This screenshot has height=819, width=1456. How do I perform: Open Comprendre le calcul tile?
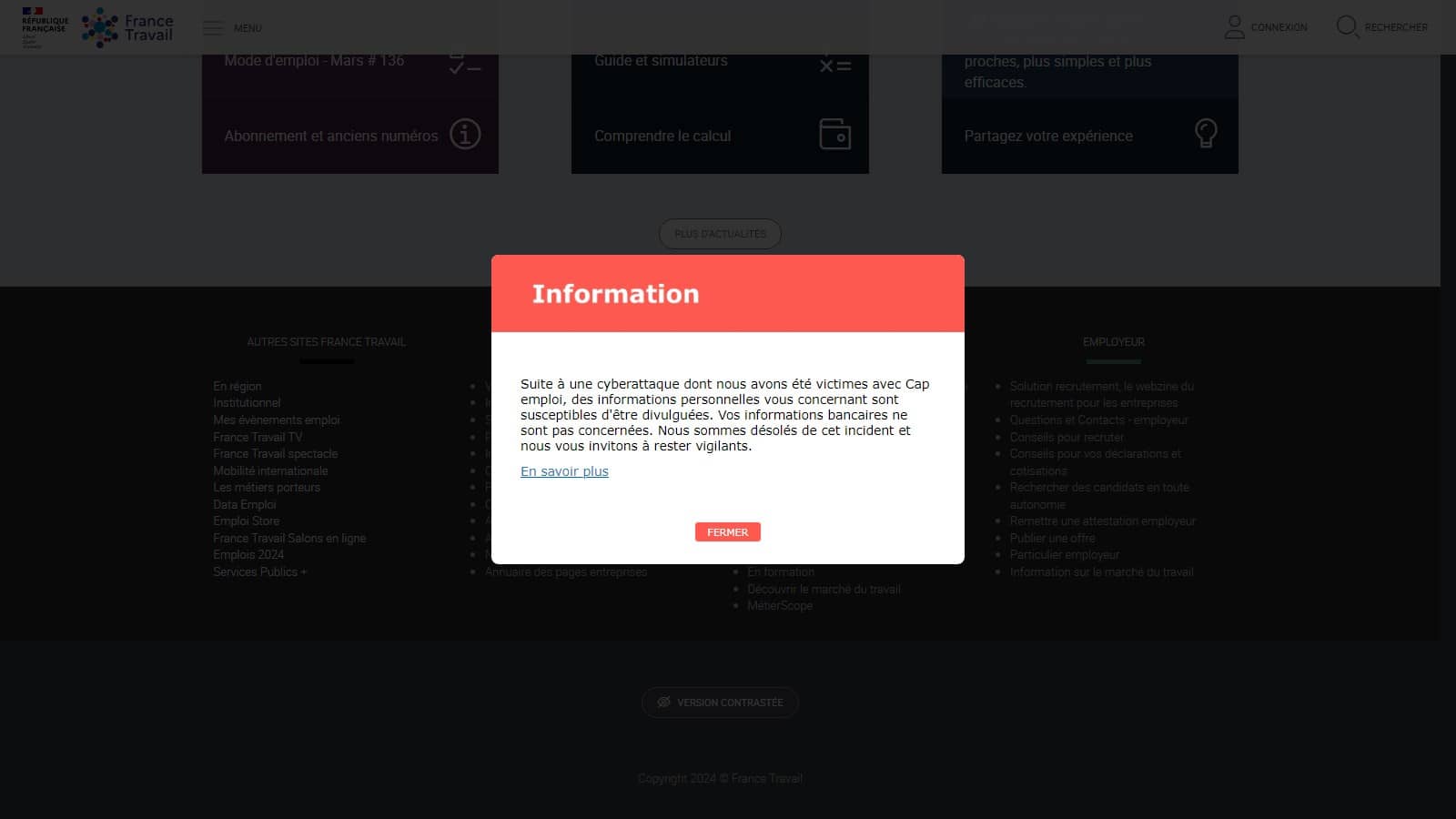click(x=720, y=136)
